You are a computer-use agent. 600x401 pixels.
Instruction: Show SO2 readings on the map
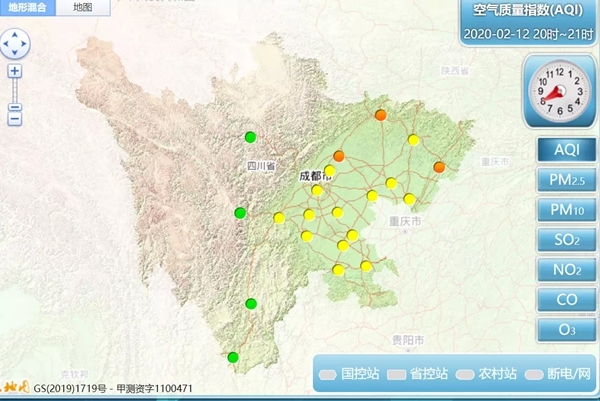pos(566,240)
